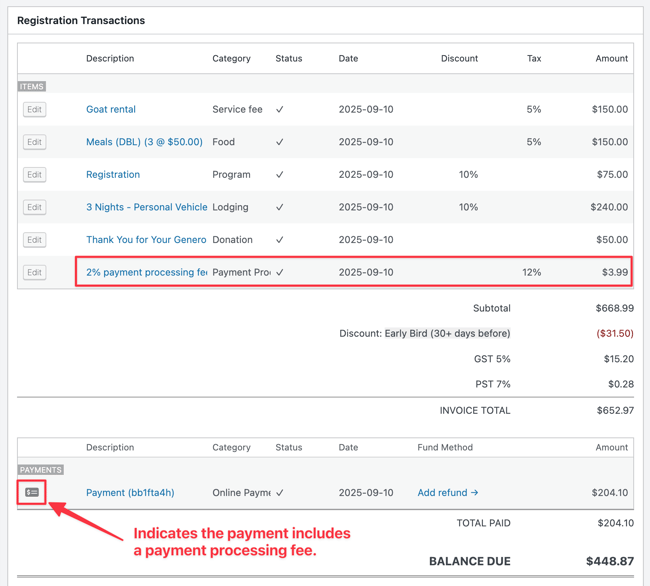Image resolution: width=650 pixels, height=586 pixels.
Task: Click Registration row status checkmark
Action: (280, 174)
